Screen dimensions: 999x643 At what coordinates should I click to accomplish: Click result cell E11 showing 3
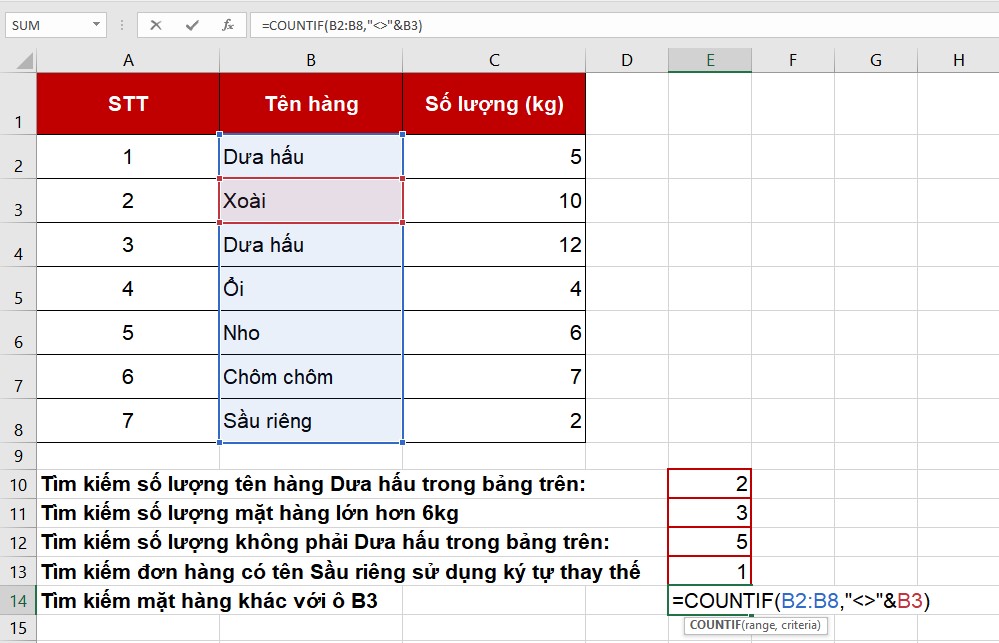tap(710, 512)
